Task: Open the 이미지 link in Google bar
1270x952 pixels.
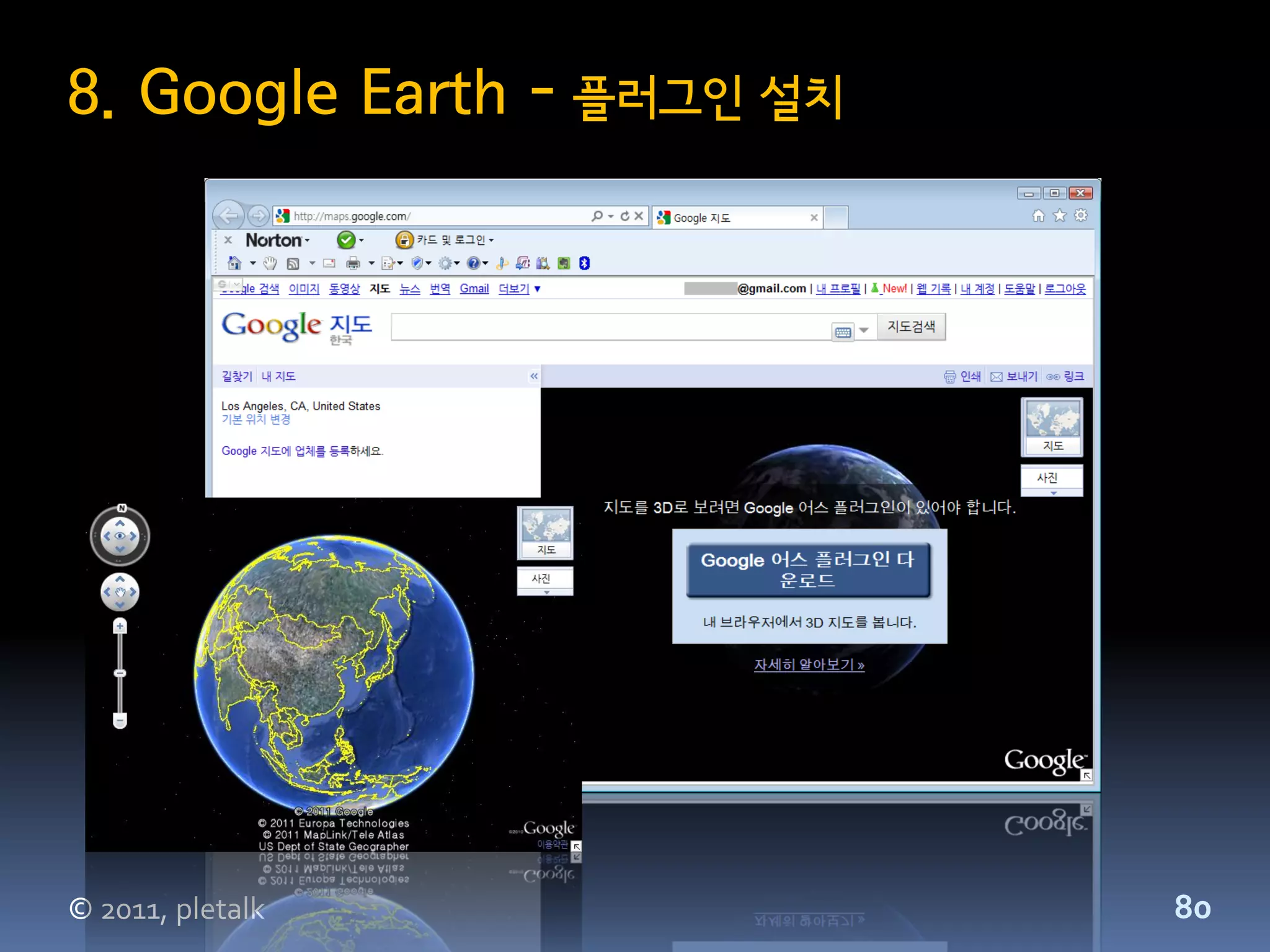Action: point(304,289)
